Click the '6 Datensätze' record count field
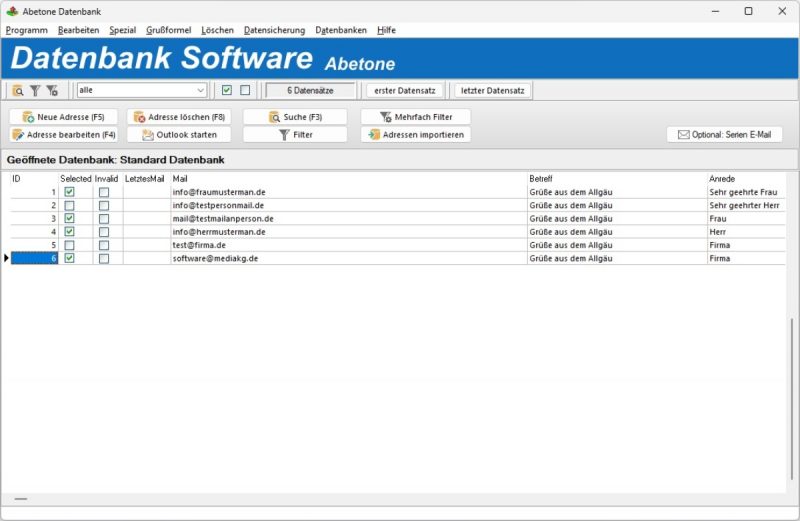Image resolution: width=800 pixels, height=521 pixels. click(x=310, y=90)
